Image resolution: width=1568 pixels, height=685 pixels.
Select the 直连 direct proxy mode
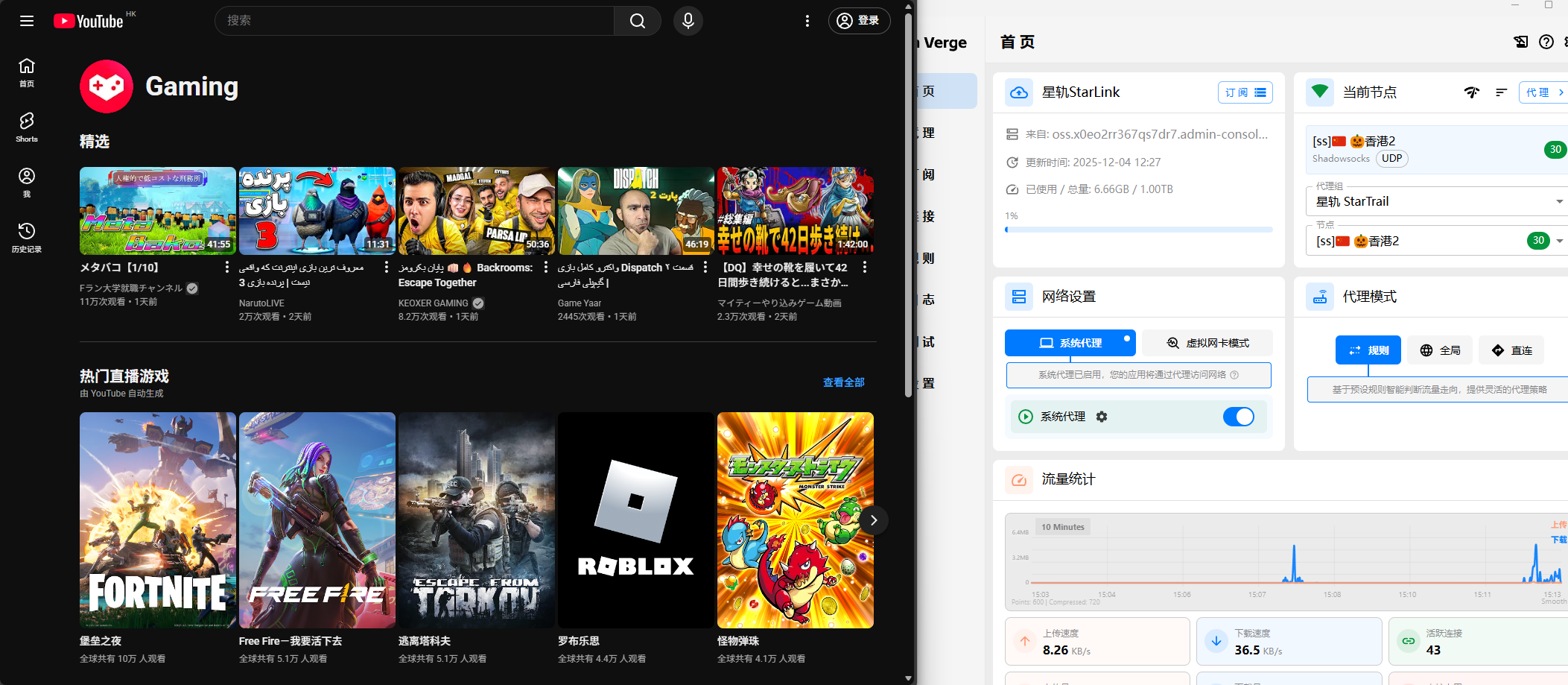1511,350
